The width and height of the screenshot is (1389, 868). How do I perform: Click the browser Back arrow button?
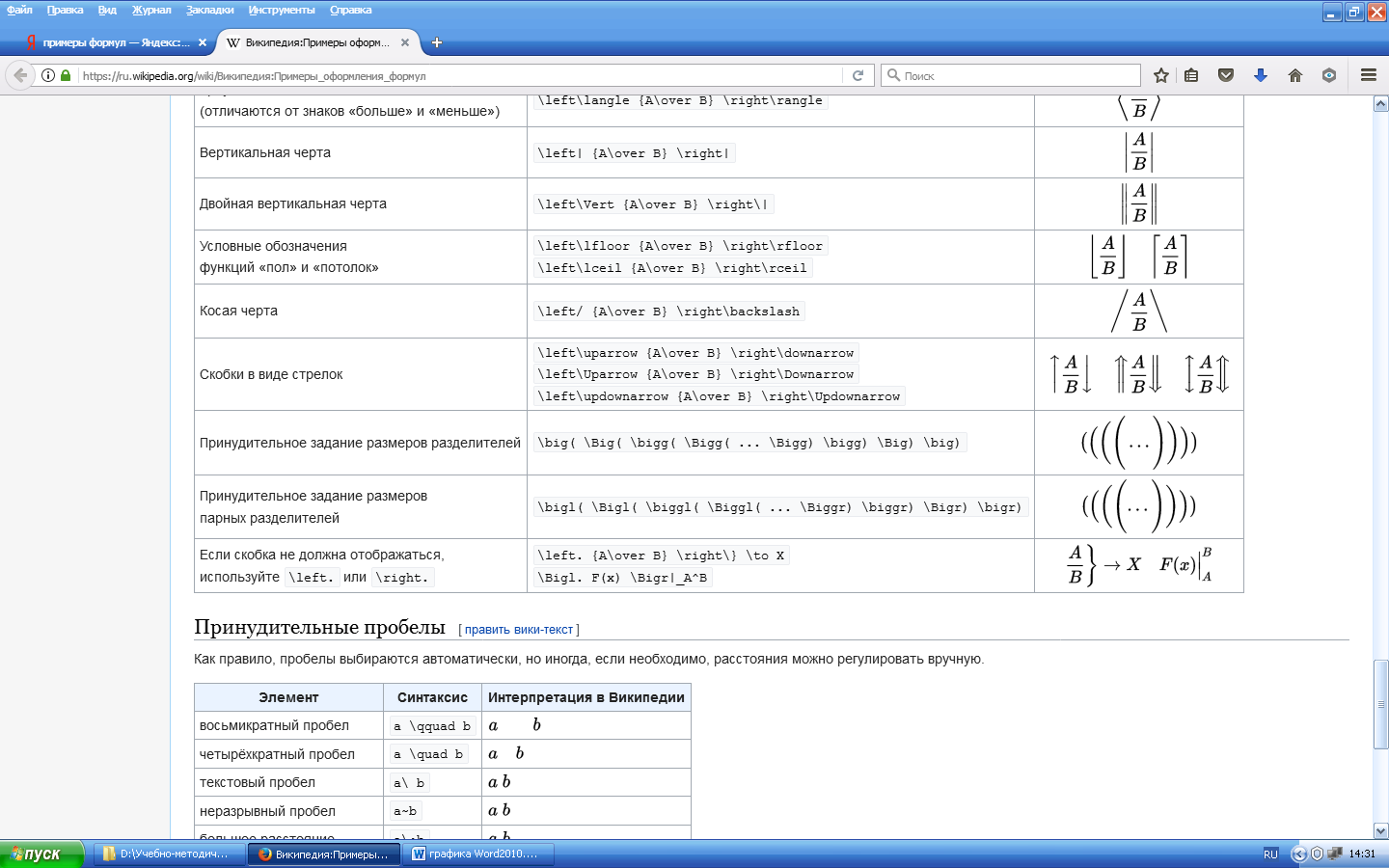point(20,75)
